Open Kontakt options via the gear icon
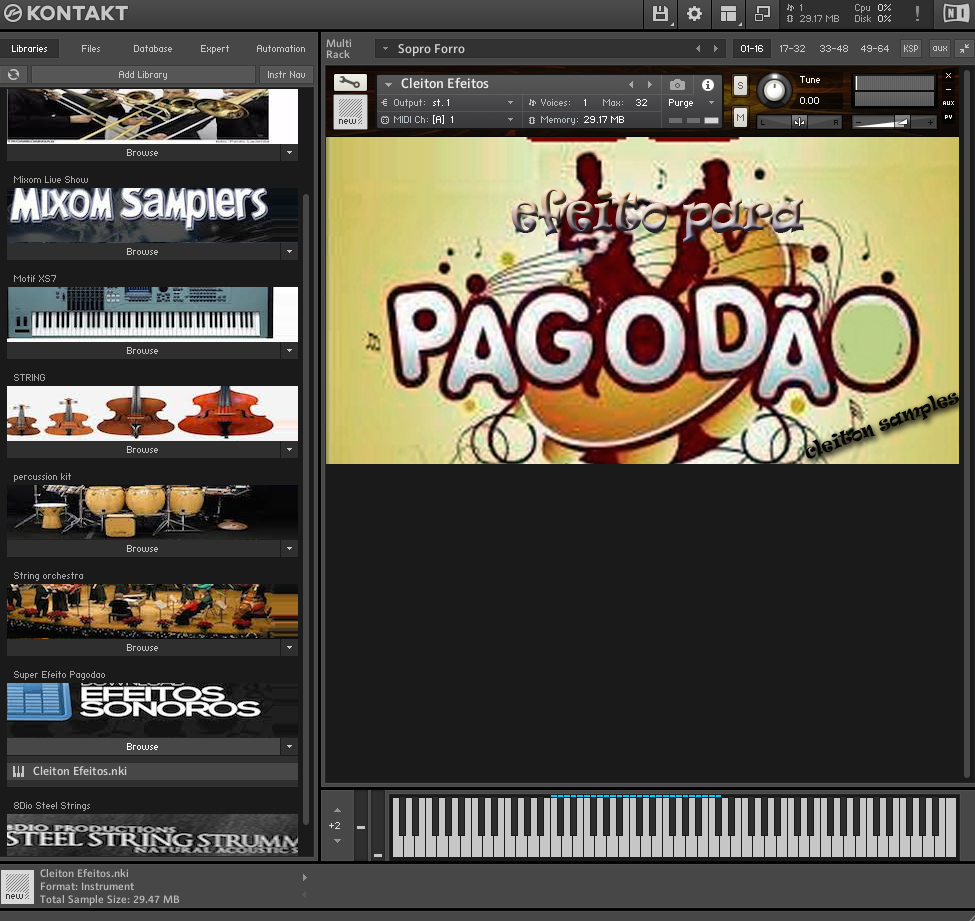The height and width of the screenshot is (921, 975). 694,14
